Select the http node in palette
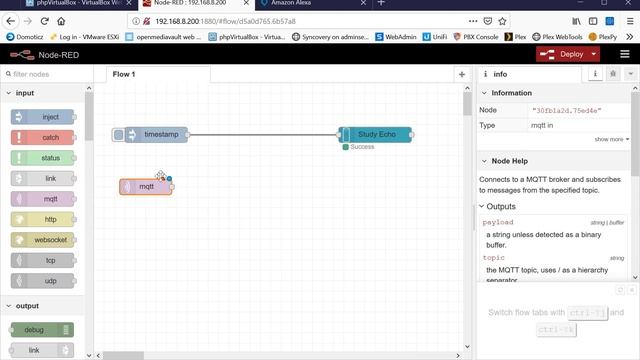The width and height of the screenshot is (640, 360). pyautogui.click(x=42, y=219)
